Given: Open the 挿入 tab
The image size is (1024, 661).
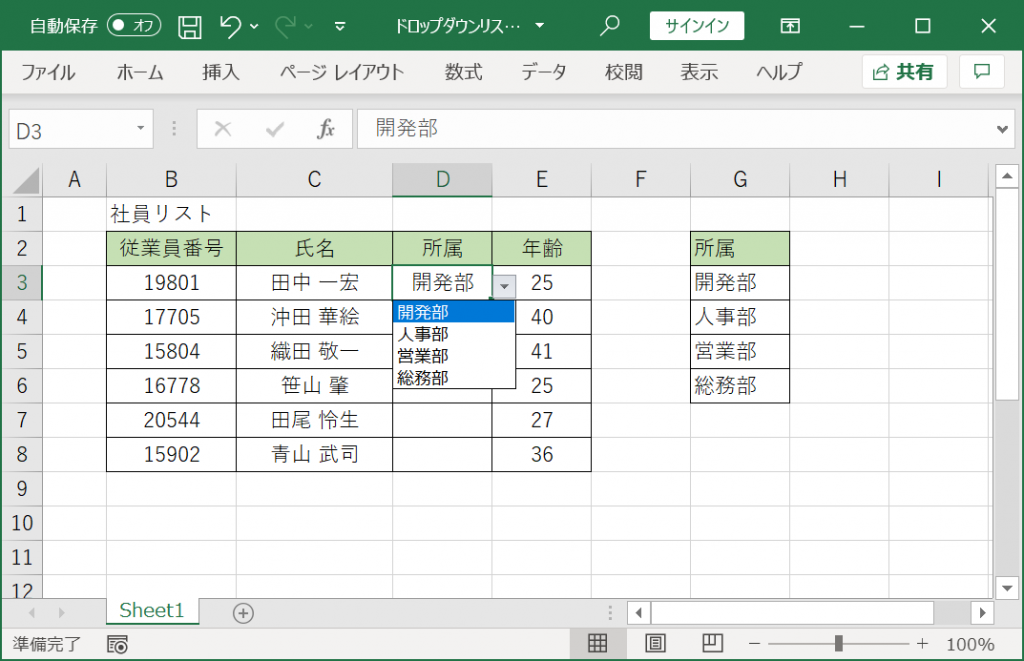Looking at the screenshot, I should coord(221,72).
